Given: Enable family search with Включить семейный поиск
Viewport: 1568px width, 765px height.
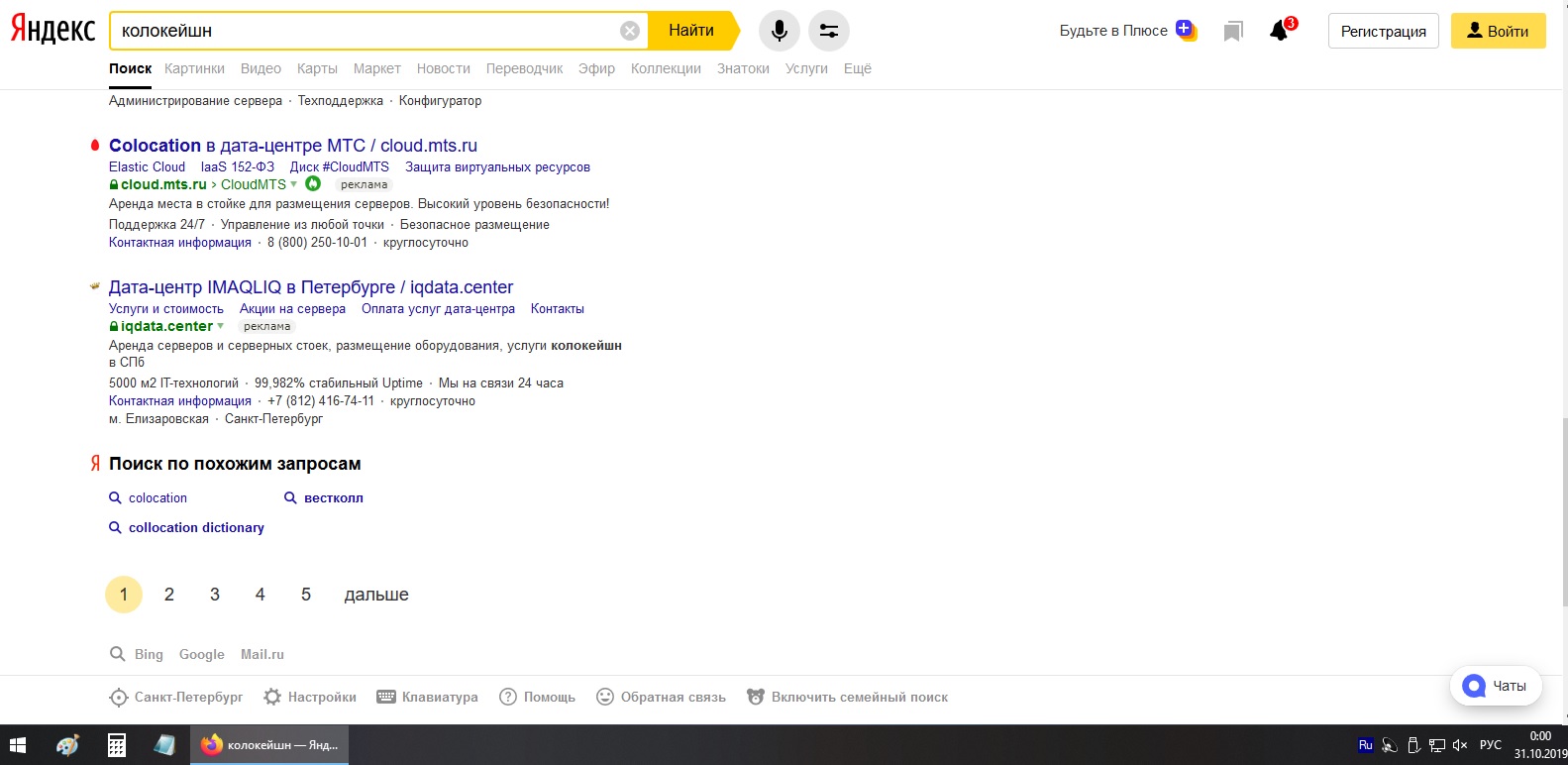Looking at the screenshot, I should coord(847,697).
